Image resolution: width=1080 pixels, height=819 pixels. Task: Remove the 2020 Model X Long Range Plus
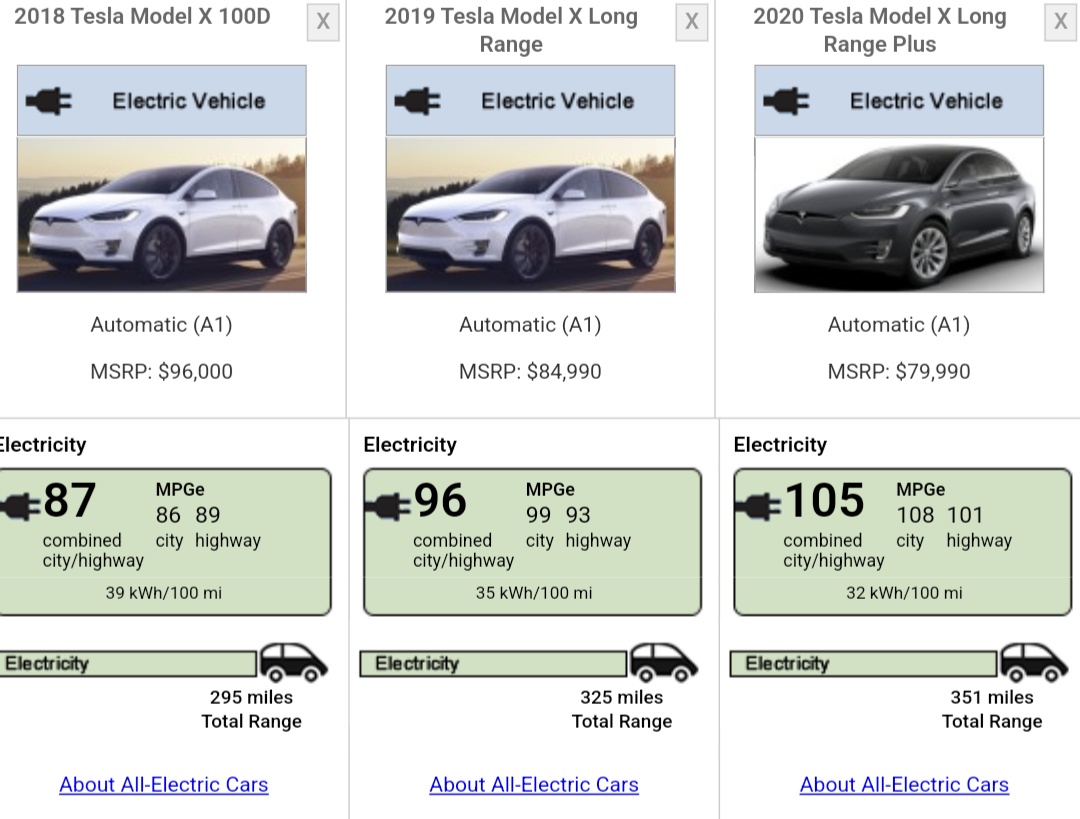[x=1061, y=22]
